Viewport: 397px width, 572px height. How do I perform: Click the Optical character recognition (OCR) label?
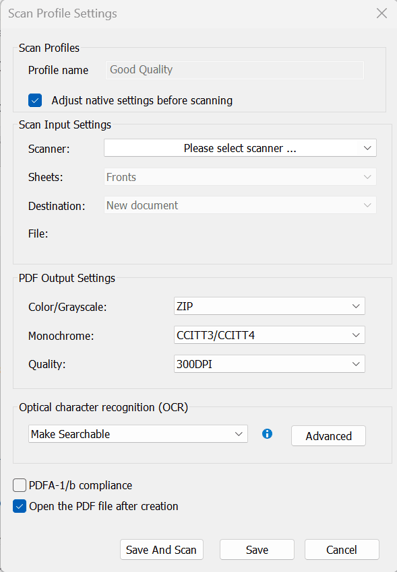coord(104,407)
